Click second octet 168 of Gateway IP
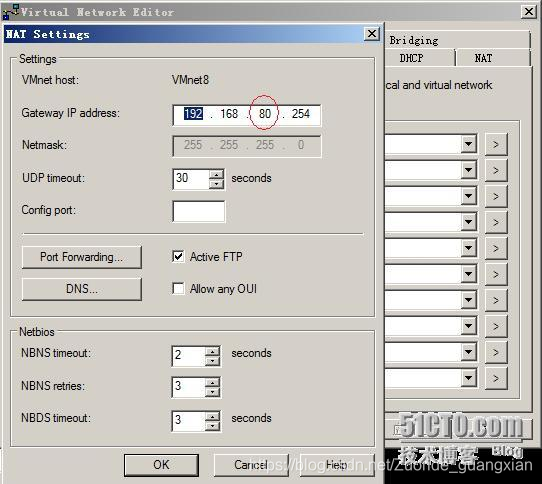Image resolution: width=542 pixels, height=484 pixels. click(229, 114)
